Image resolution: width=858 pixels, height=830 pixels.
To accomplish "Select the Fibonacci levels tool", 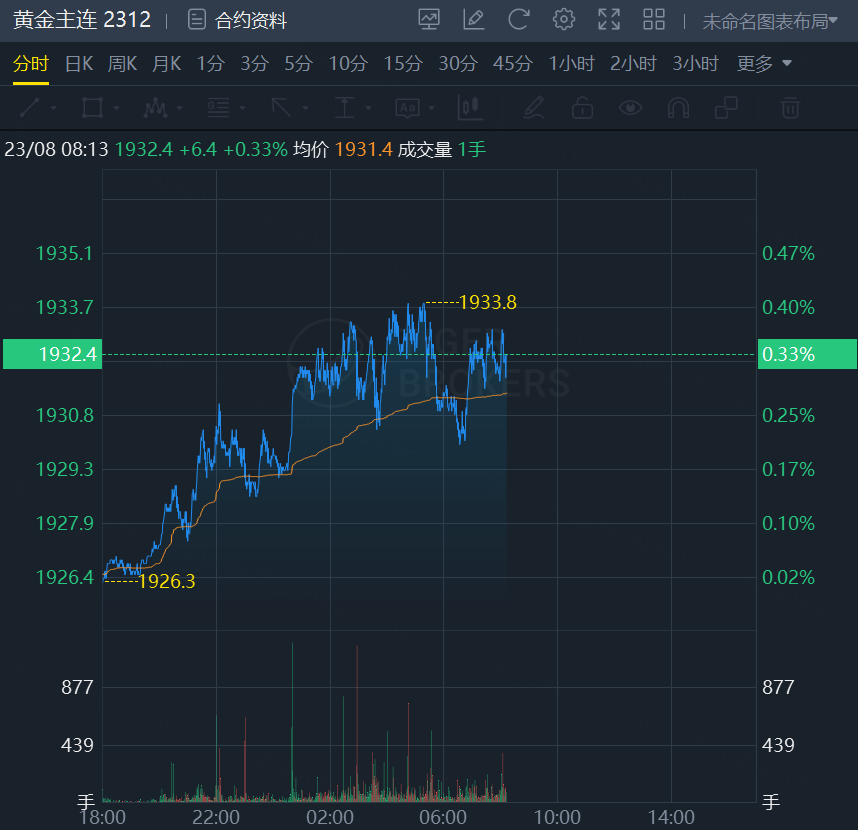I will tap(218, 108).
